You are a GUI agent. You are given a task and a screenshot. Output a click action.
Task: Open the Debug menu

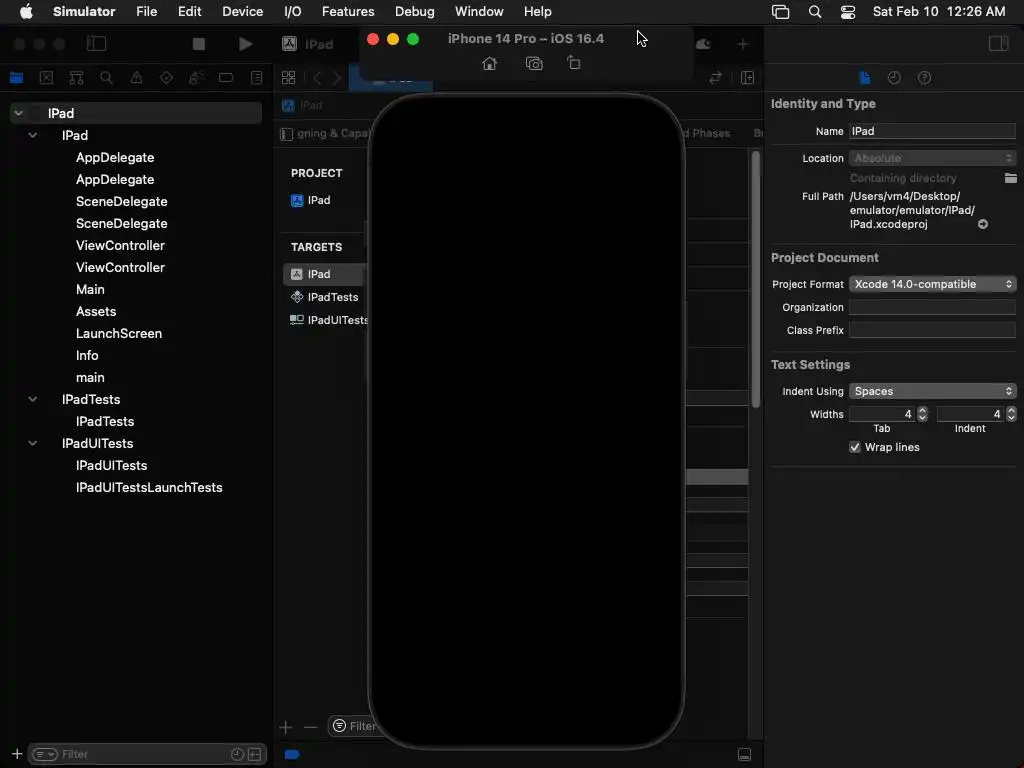point(414,11)
